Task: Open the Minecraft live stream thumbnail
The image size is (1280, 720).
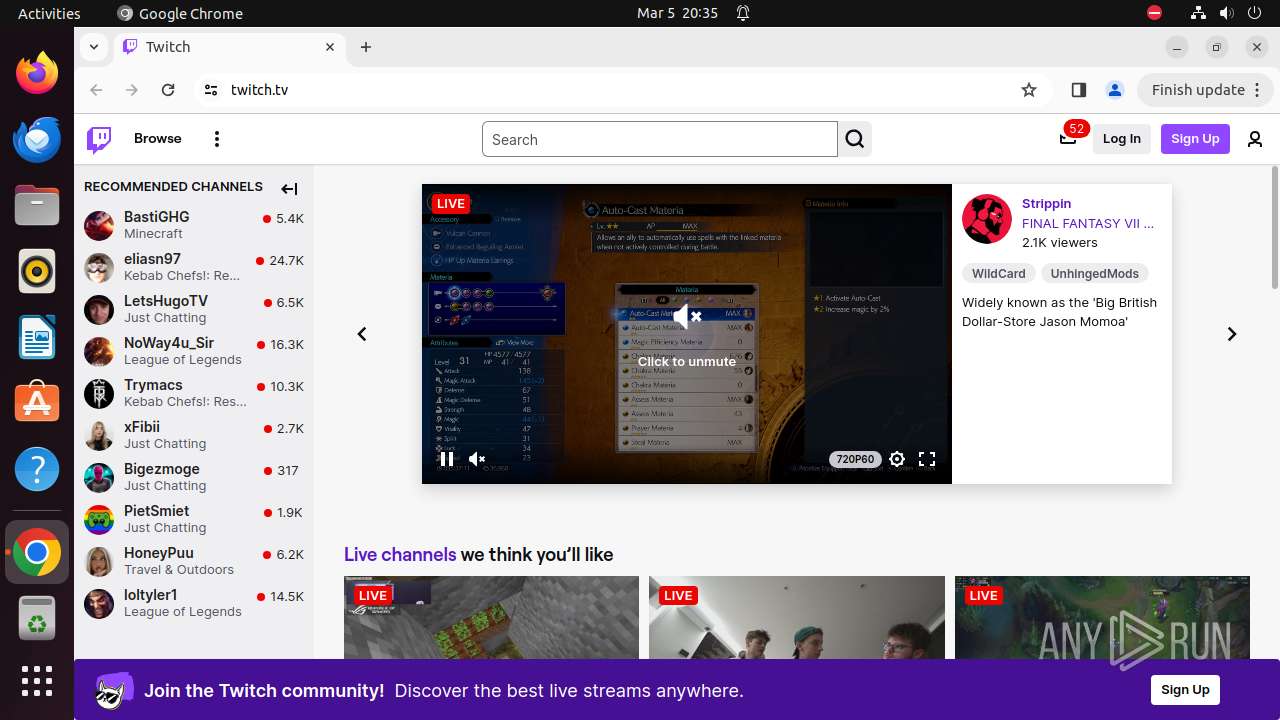Action: coord(491,617)
